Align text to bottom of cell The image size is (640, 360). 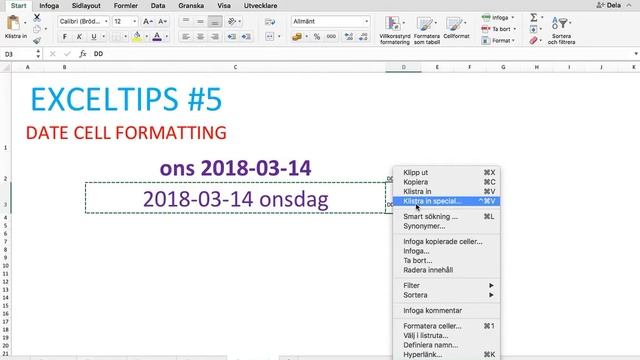coord(215,21)
